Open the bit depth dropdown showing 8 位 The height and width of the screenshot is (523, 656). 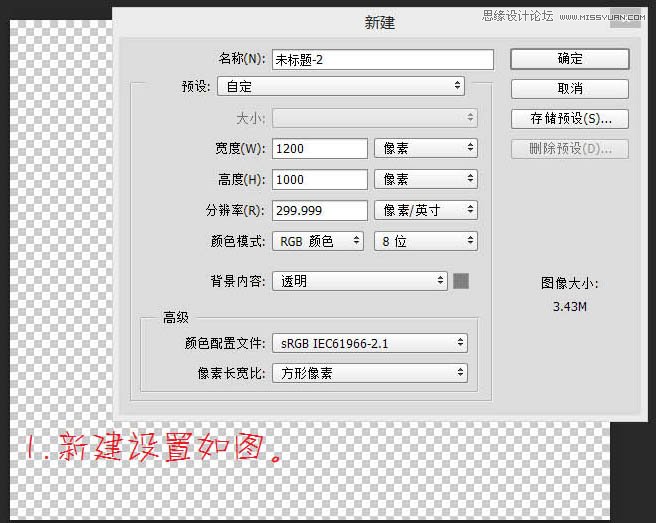point(425,241)
